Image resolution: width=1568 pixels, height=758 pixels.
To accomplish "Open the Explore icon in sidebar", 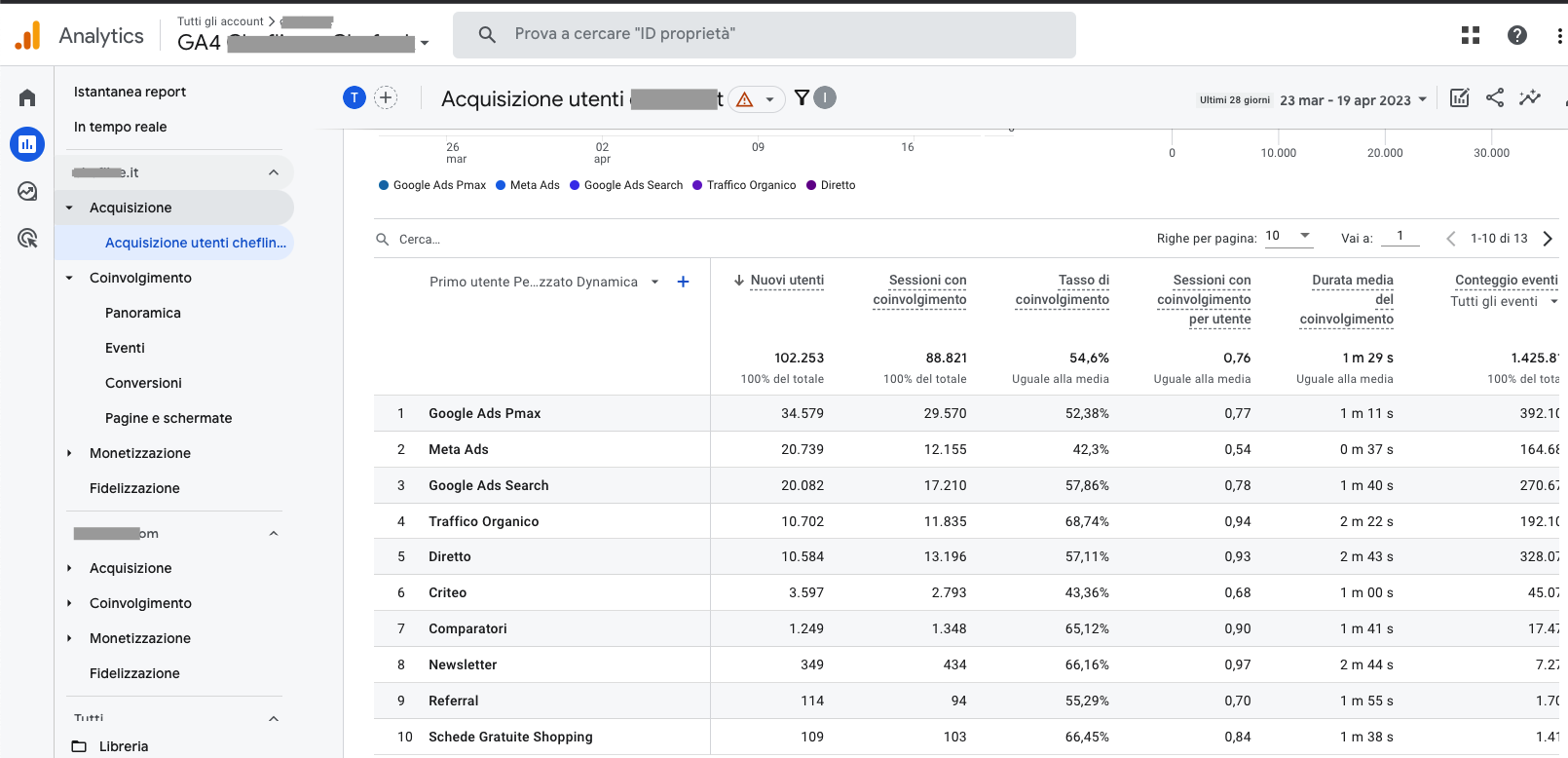I will [27, 191].
